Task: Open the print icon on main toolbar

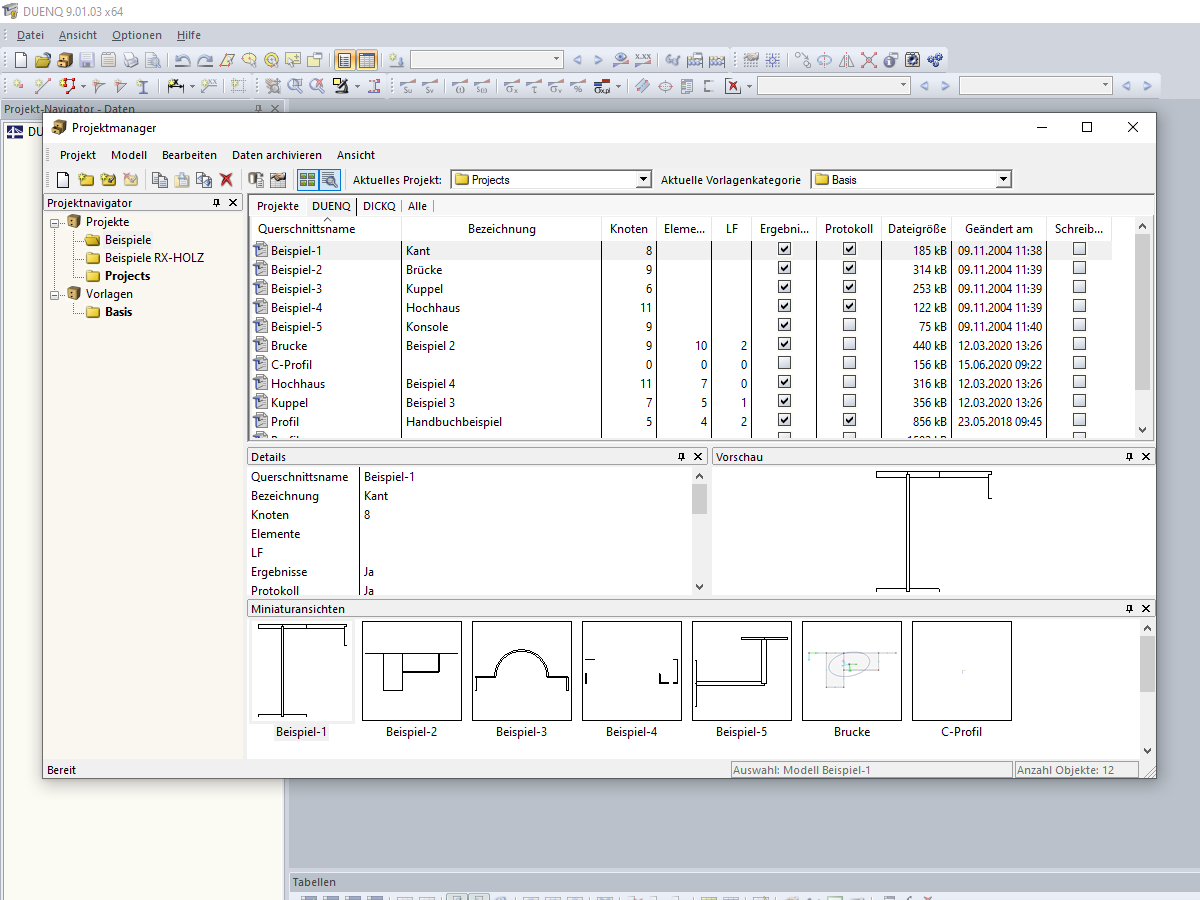Action: click(130, 60)
